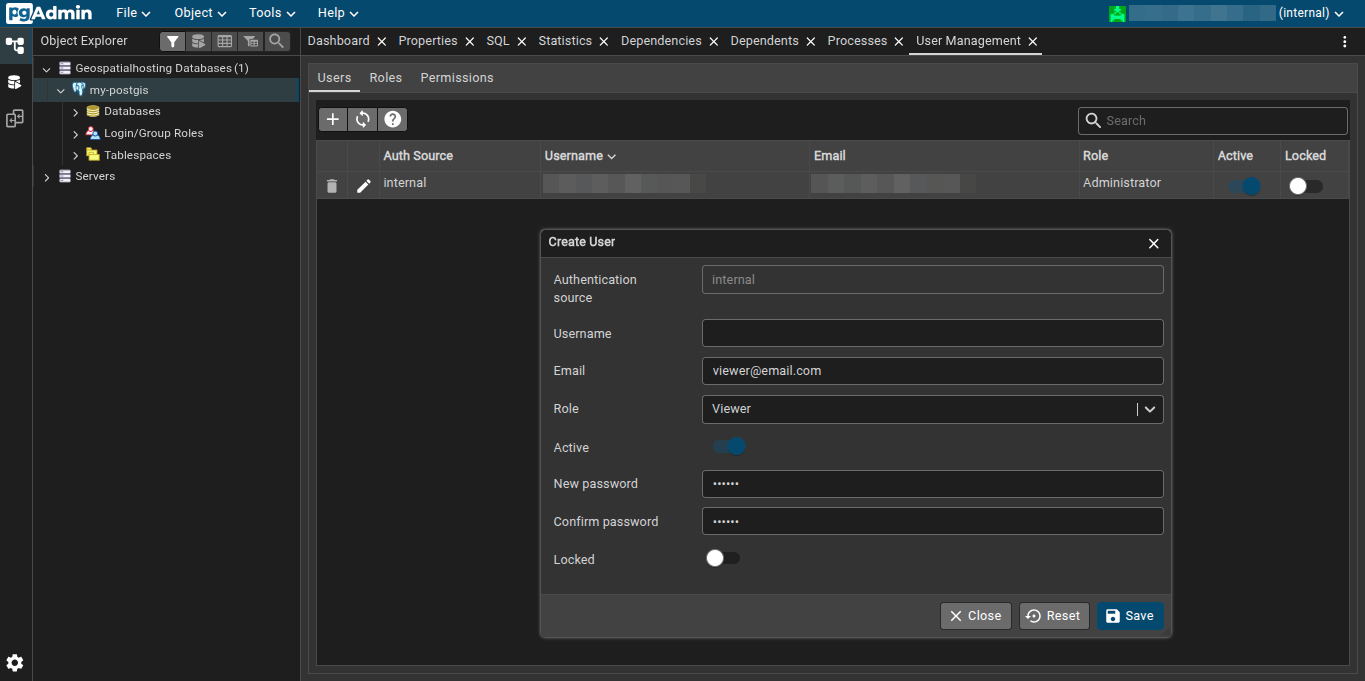The image size is (1365, 681).
Task: Click the View Data table grid icon
Action: (225, 41)
